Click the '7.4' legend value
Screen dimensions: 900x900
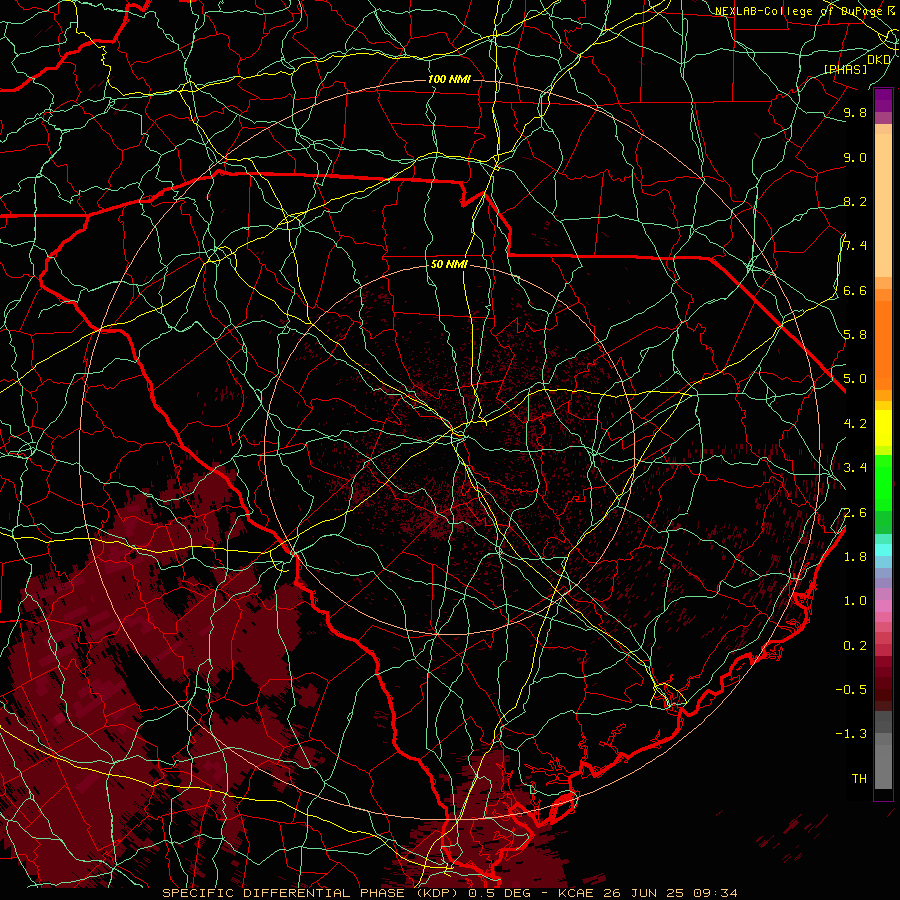pyautogui.click(x=855, y=246)
